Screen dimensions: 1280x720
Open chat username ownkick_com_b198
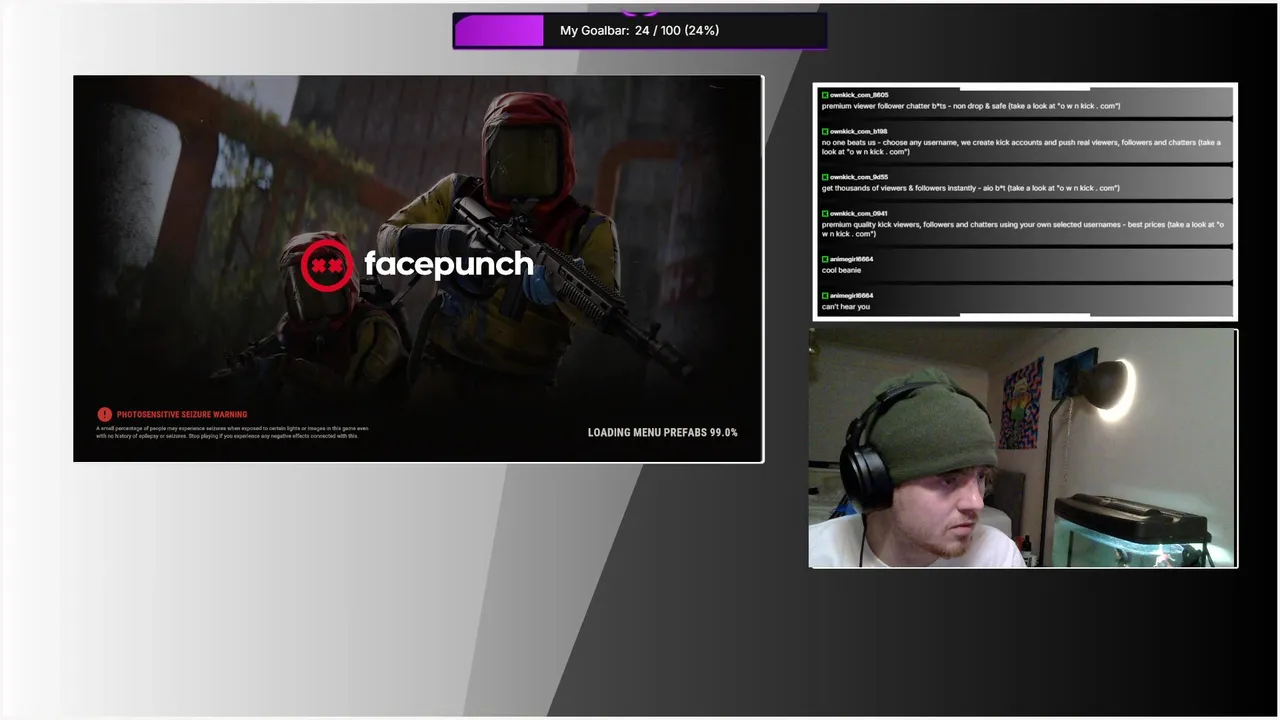click(858, 131)
